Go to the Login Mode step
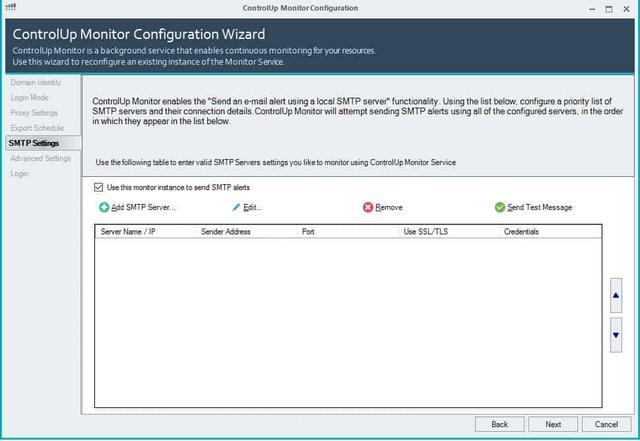 (28, 96)
